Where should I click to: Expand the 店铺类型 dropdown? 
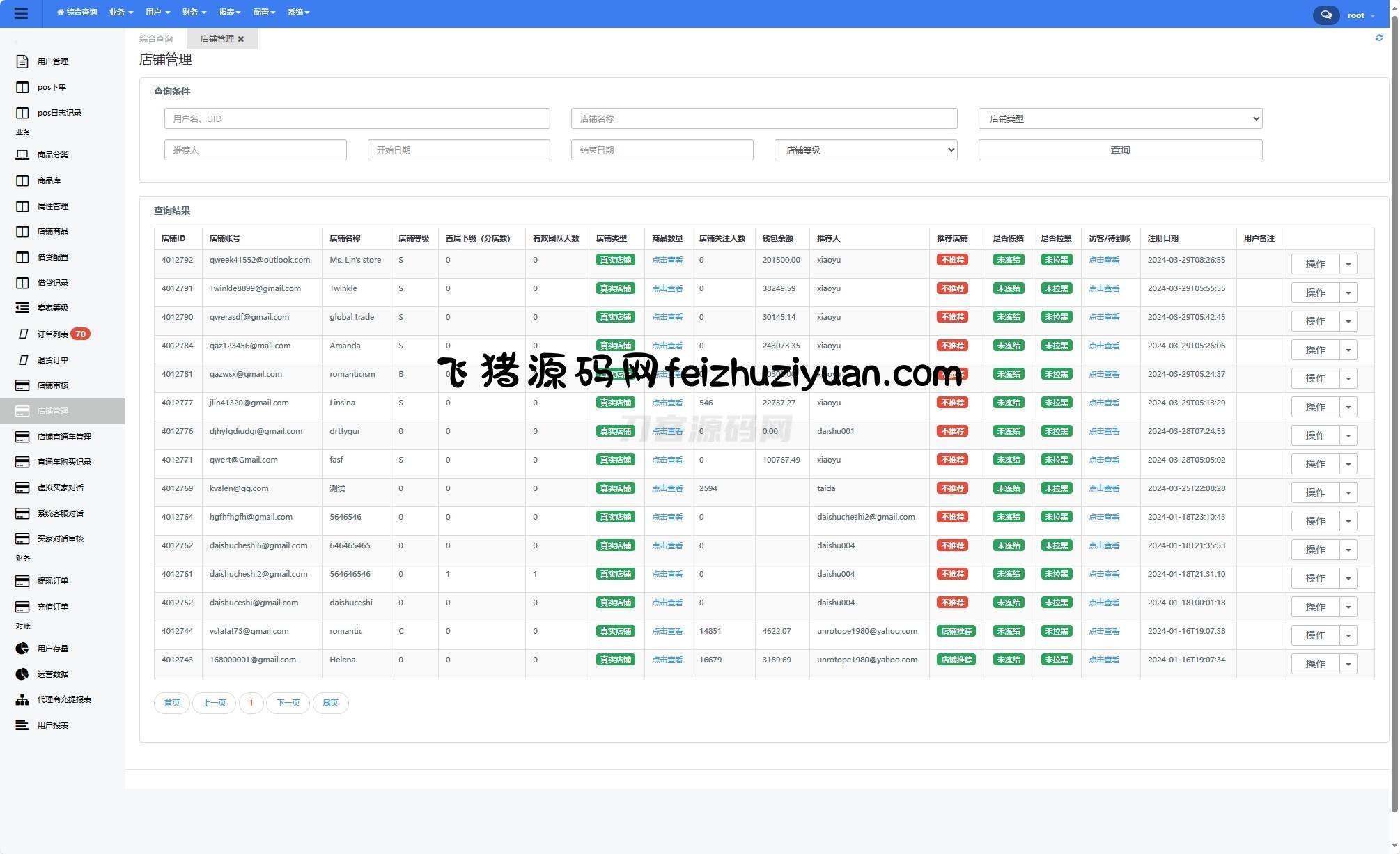click(1119, 118)
